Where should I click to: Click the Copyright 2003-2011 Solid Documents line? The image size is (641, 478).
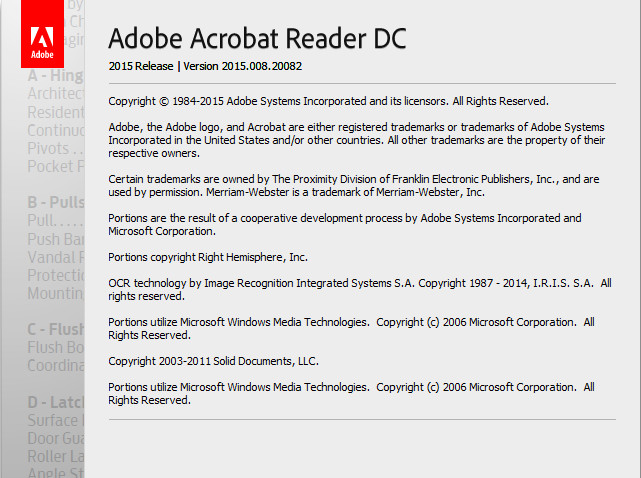point(213,361)
